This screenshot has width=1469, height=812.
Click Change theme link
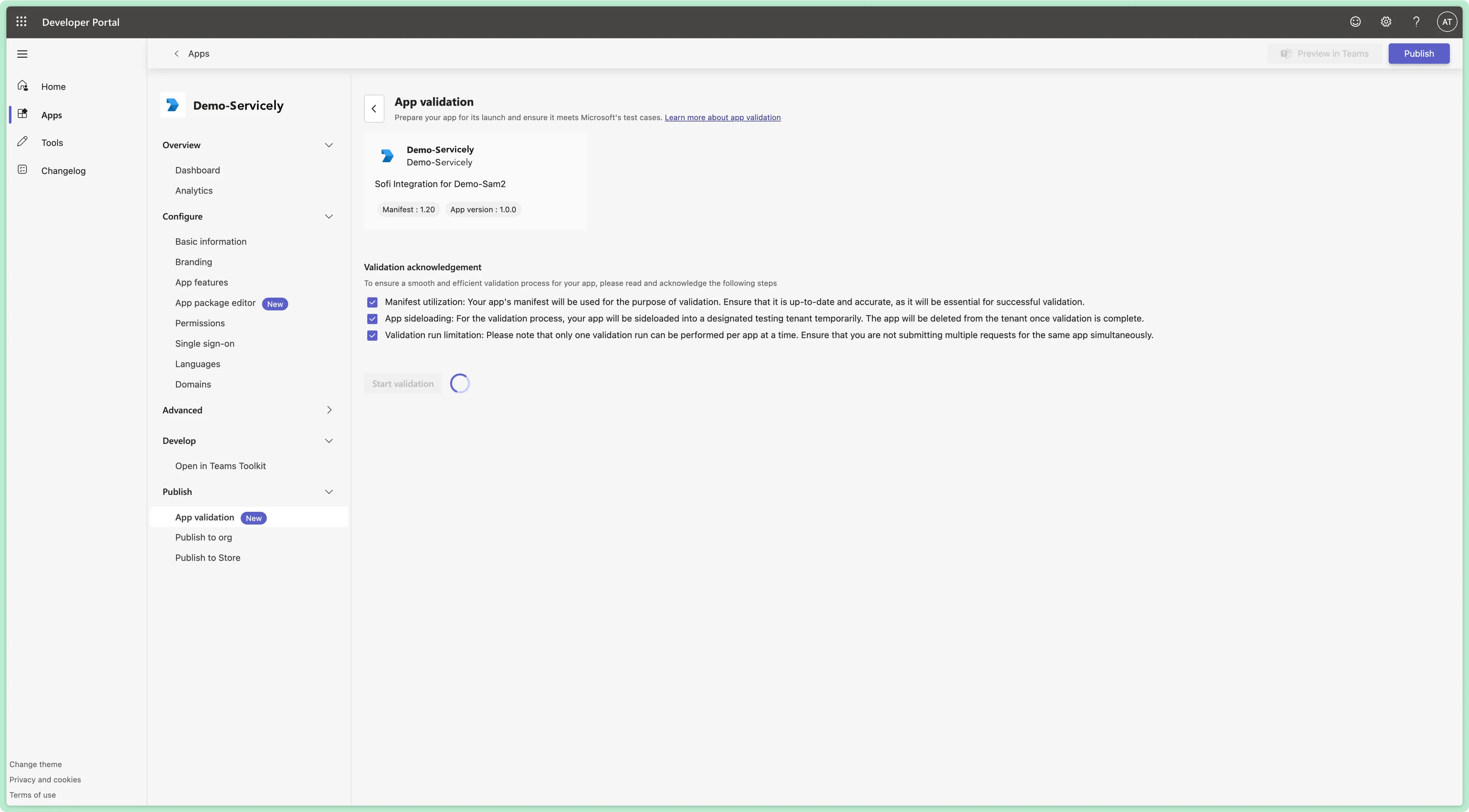tap(36, 764)
